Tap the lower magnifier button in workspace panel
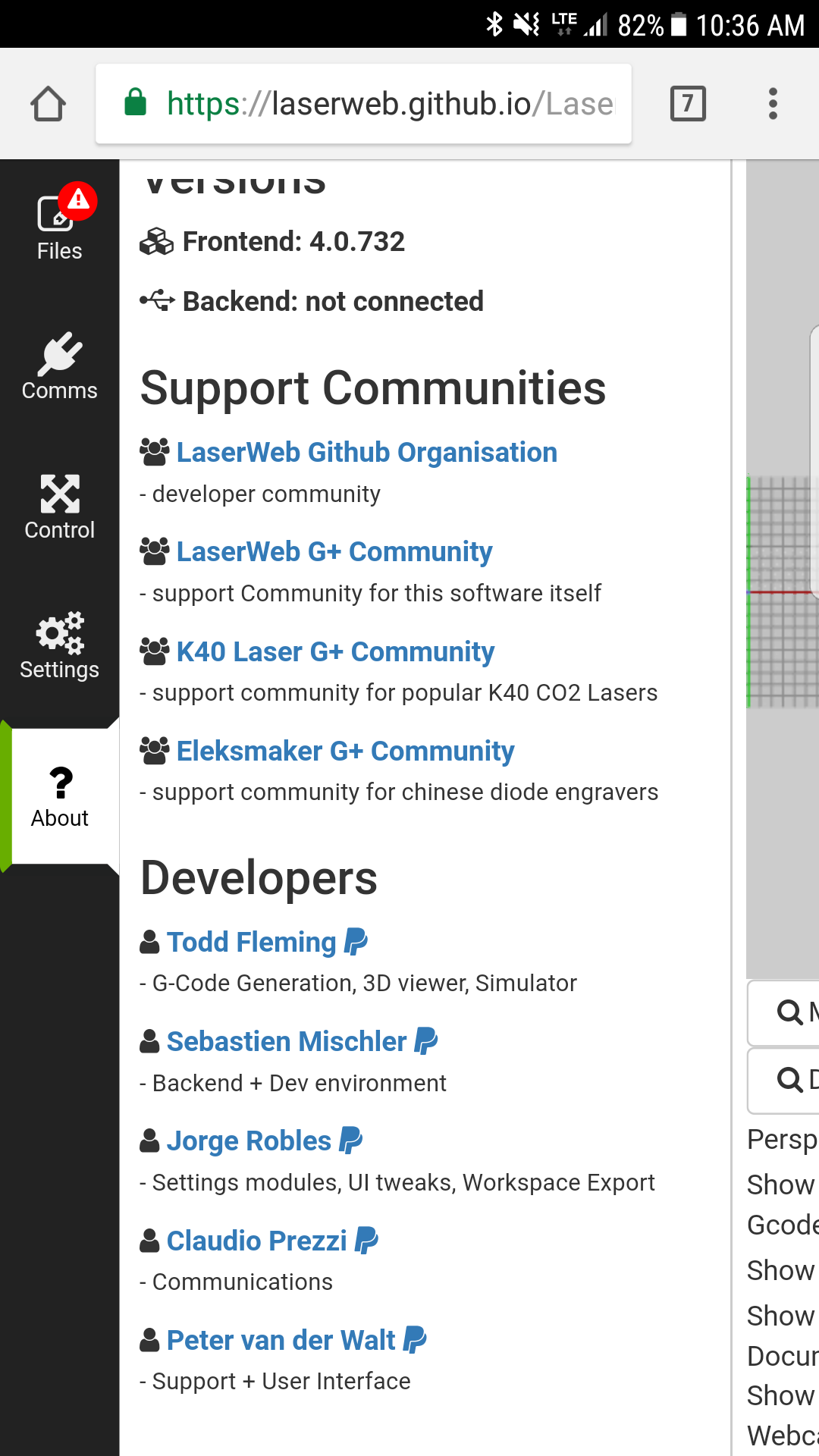 click(784, 1080)
